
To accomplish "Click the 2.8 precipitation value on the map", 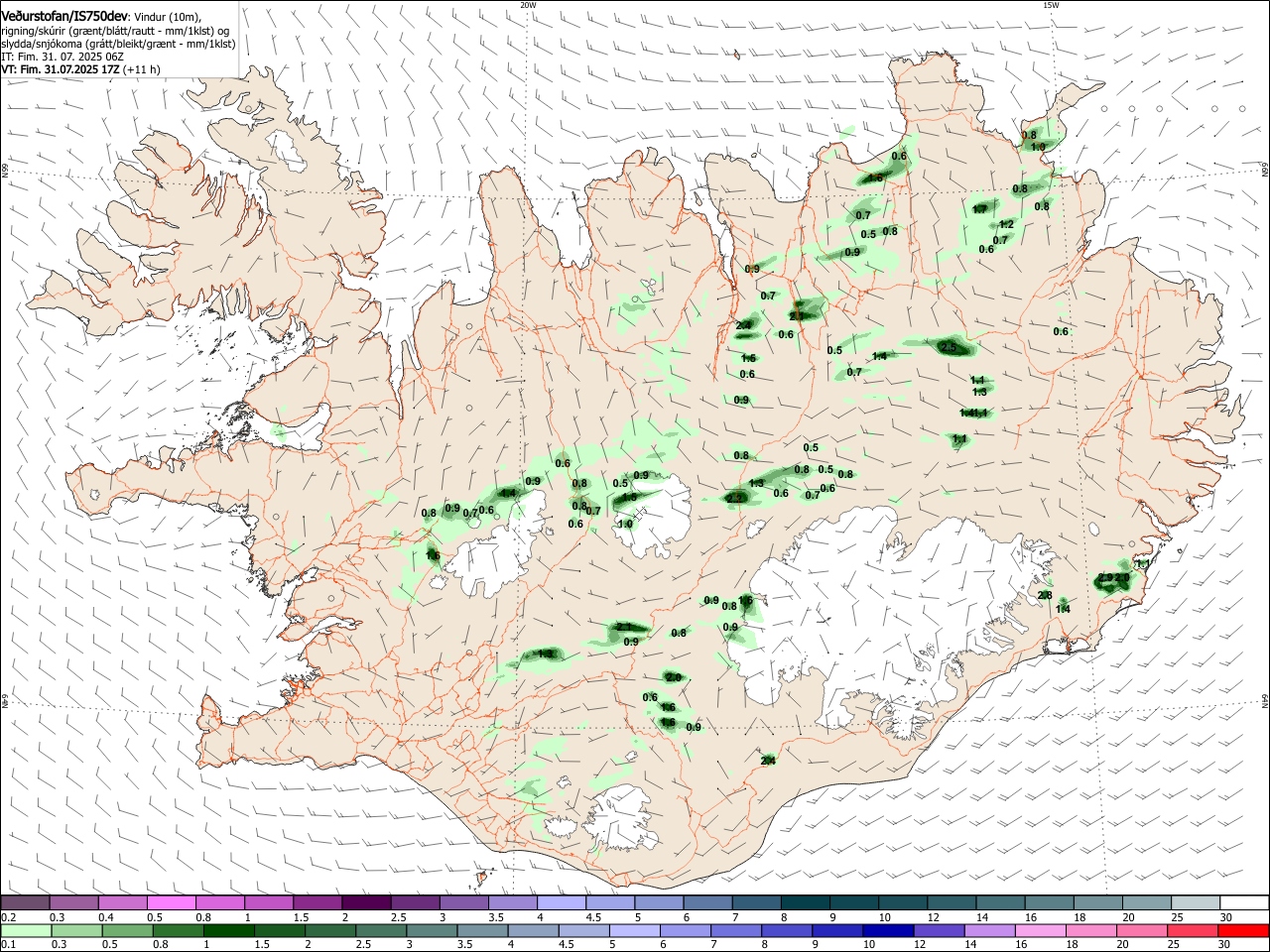I will tap(1045, 595).
